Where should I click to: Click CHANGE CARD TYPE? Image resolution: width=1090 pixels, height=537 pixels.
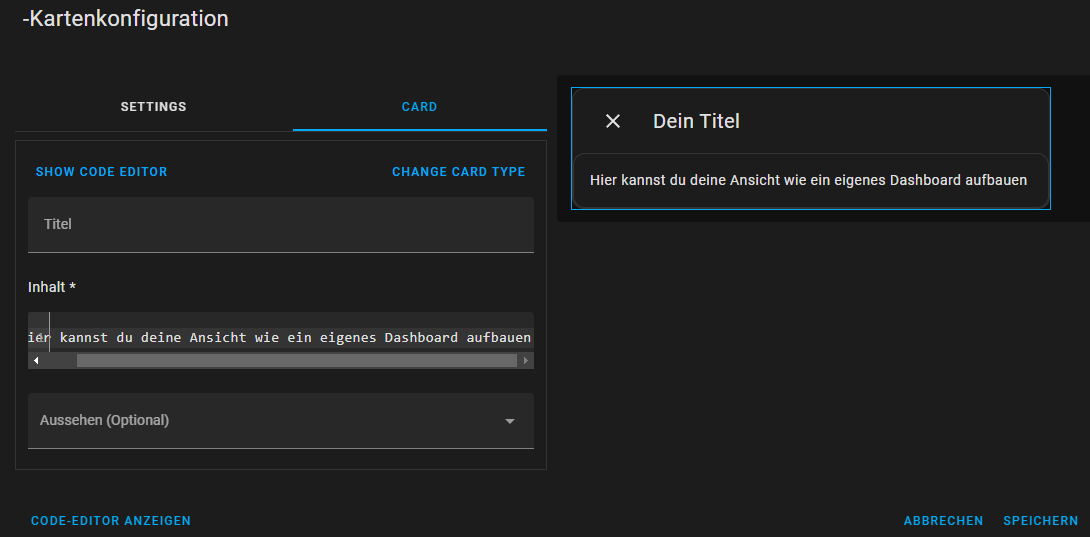tap(459, 172)
